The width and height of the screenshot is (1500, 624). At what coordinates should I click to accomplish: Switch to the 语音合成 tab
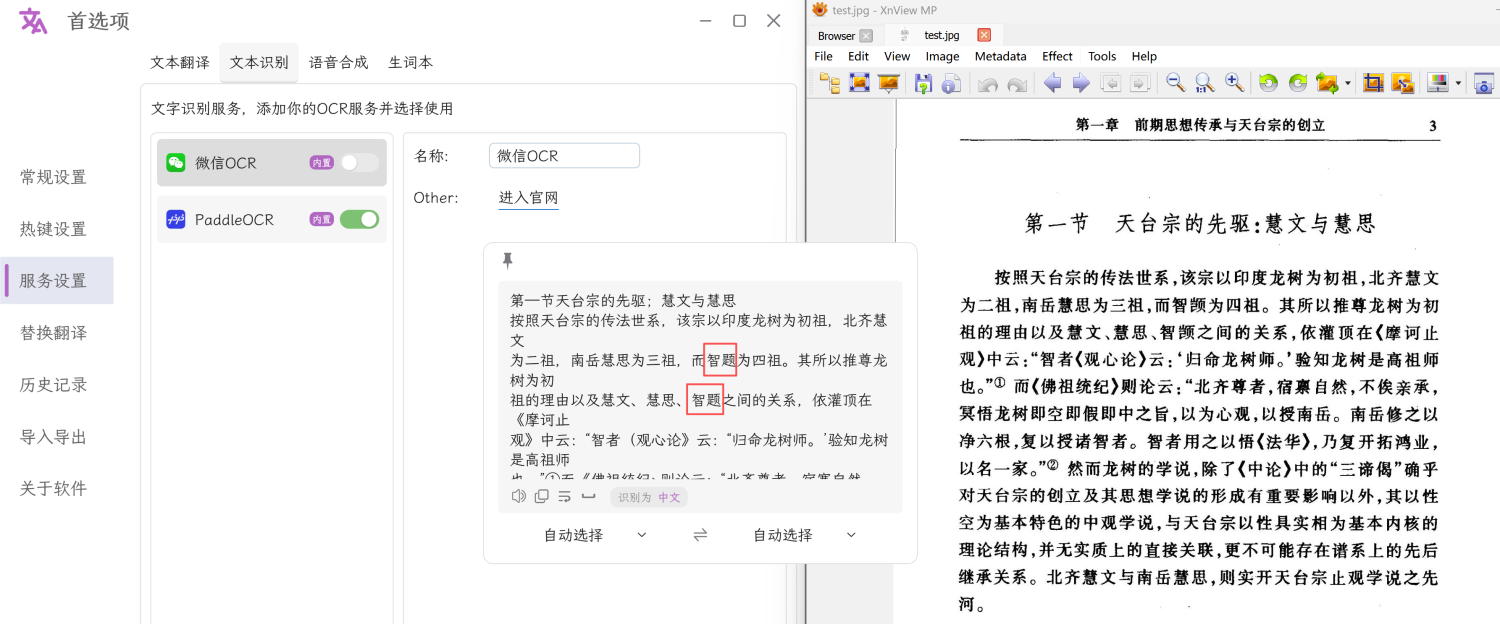[x=338, y=62]
